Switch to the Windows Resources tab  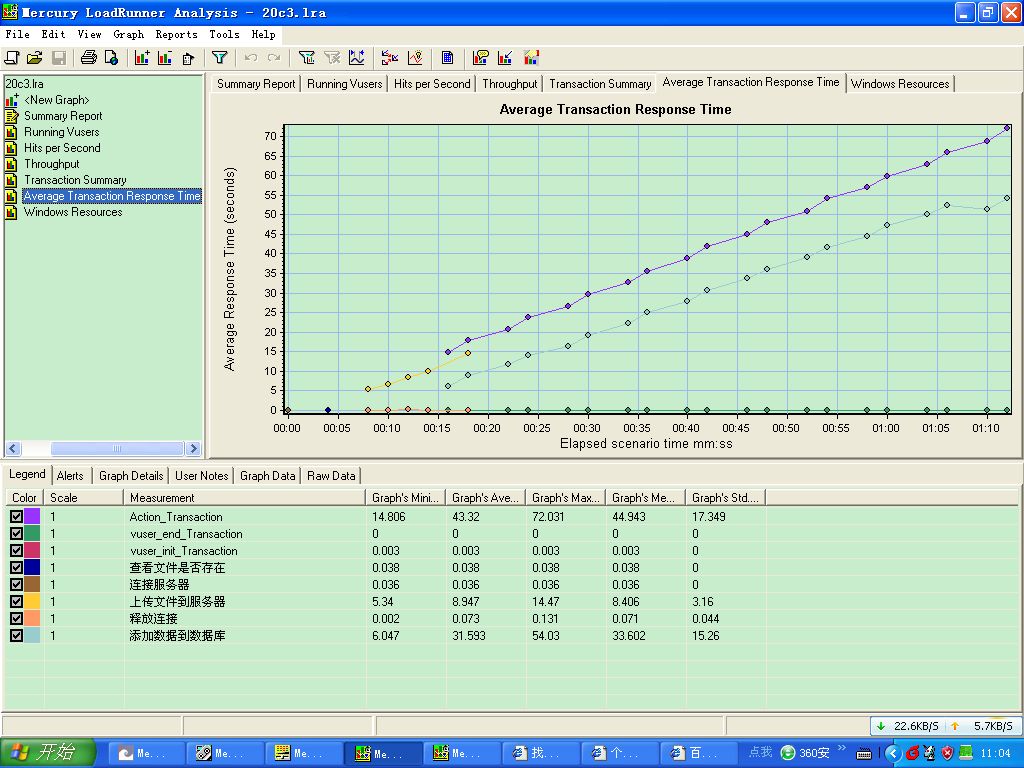tap(900, 84)
